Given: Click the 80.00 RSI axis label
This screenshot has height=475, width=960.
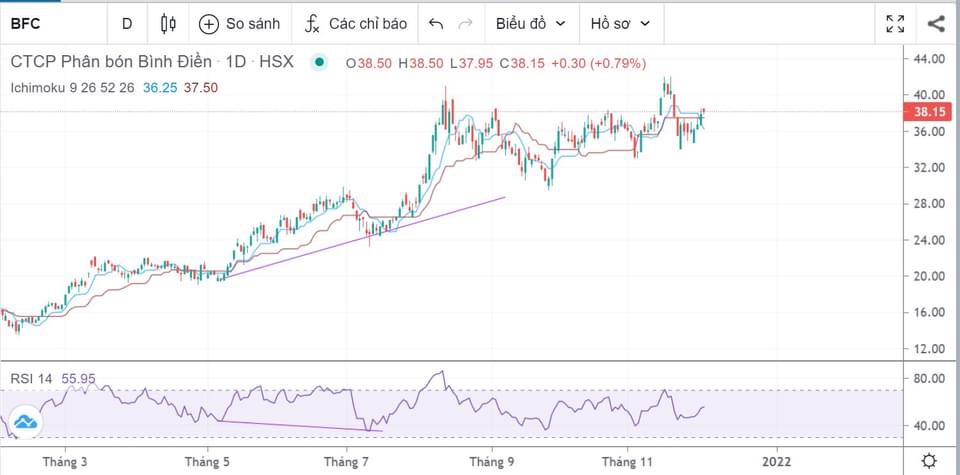Looking at the screenshot, I should (x=930, y=379).
